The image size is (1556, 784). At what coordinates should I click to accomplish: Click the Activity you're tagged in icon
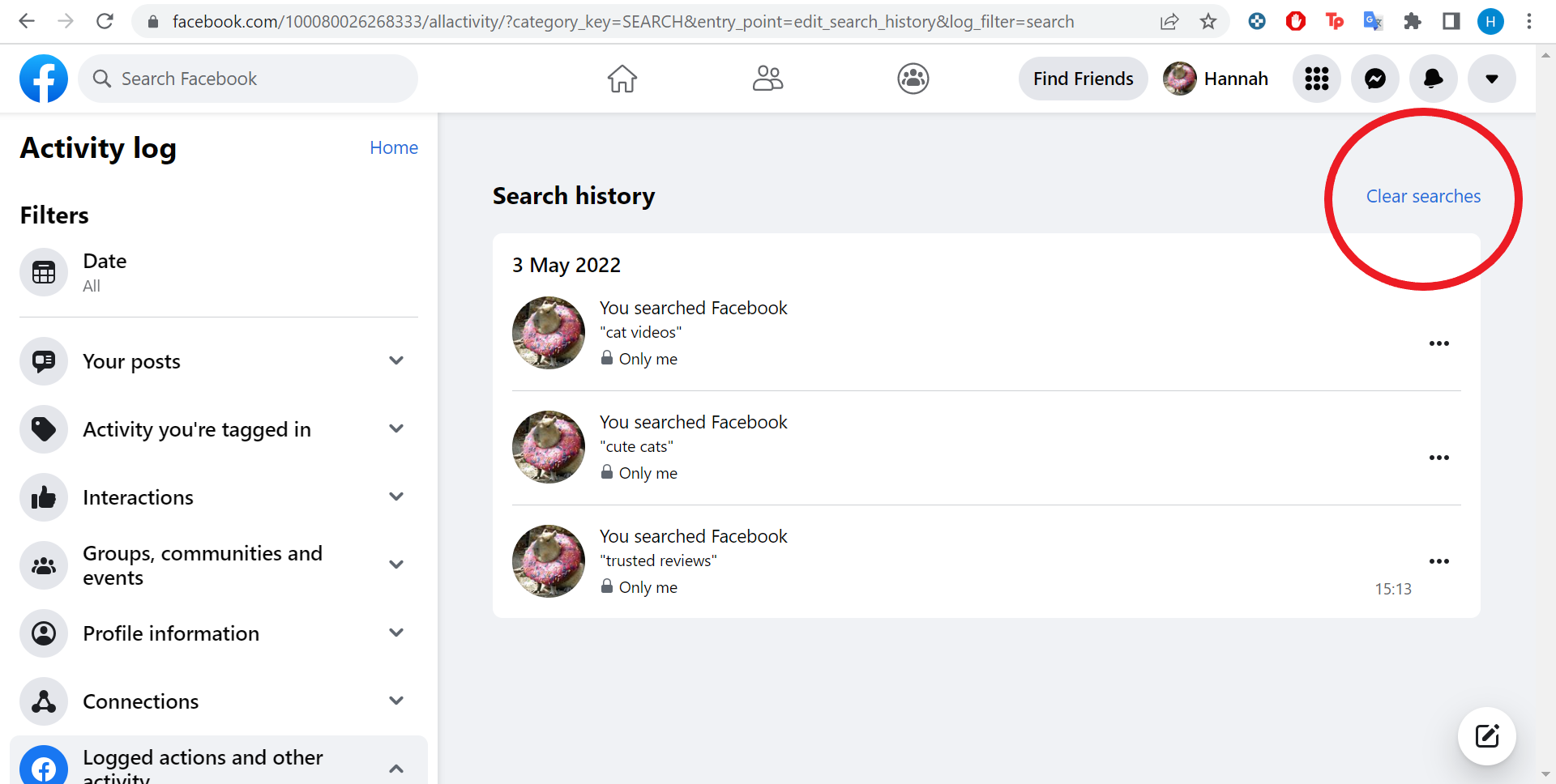point(44,429)
